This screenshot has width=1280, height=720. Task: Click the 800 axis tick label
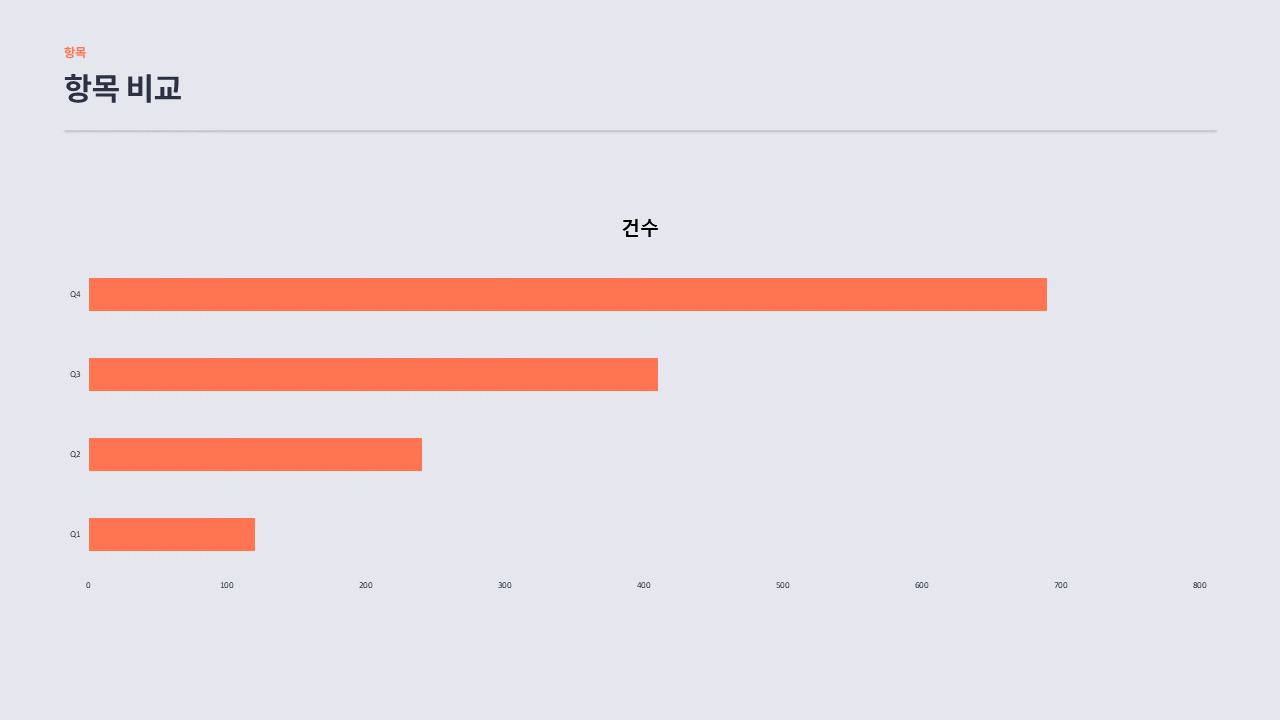[x=1200, y=585]
